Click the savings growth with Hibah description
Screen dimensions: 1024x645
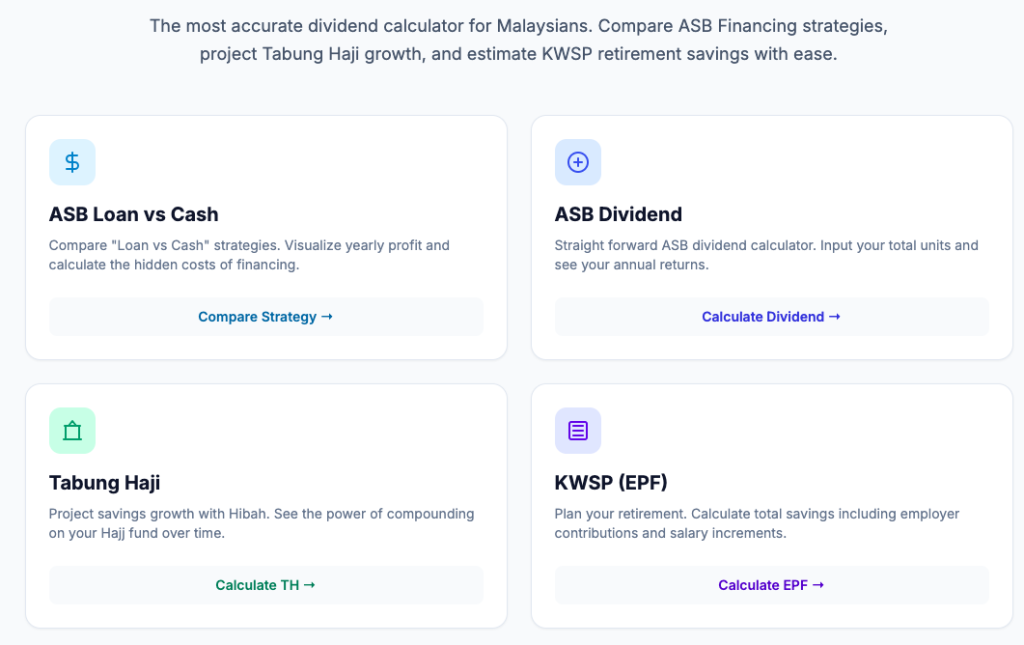(261, 523)
